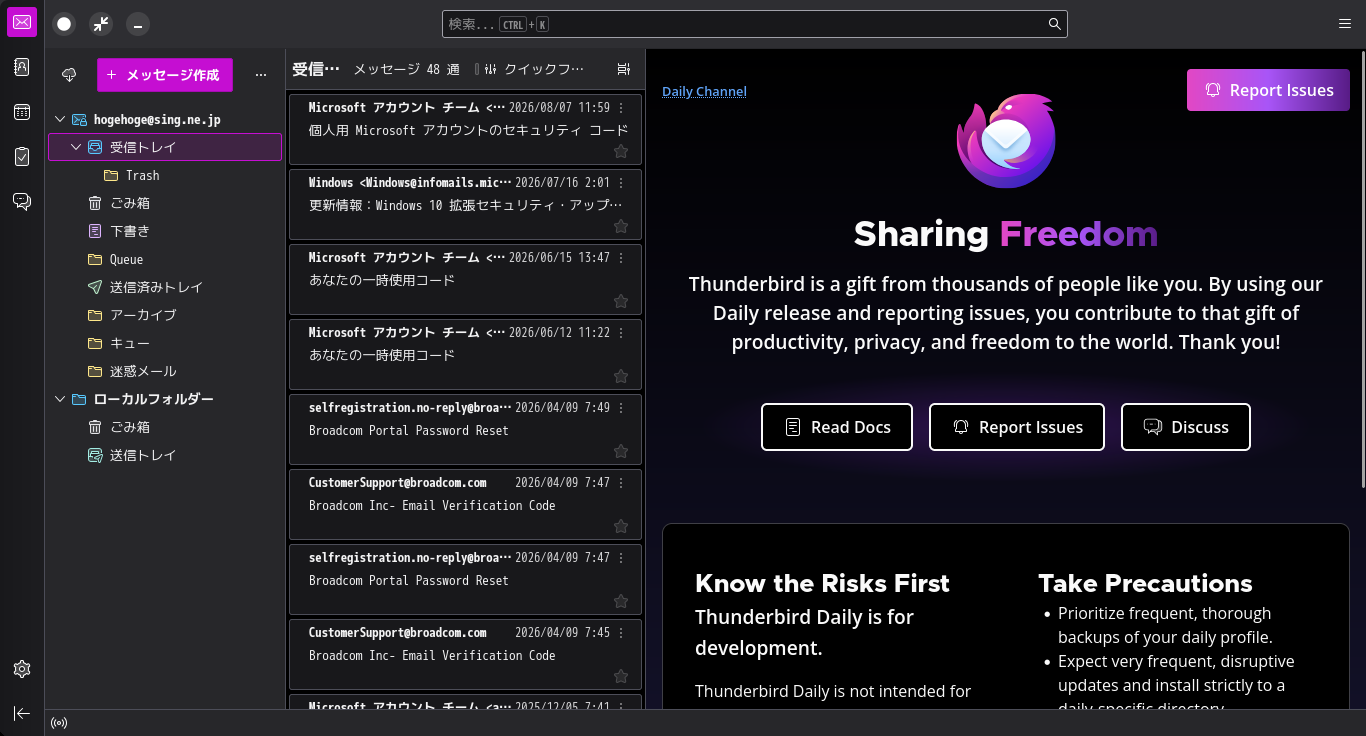Viewport: 1366px width, 736px height.
Task: Select the Trash subfolder under 受信トレイ
Action: click(x=165, y=175)
